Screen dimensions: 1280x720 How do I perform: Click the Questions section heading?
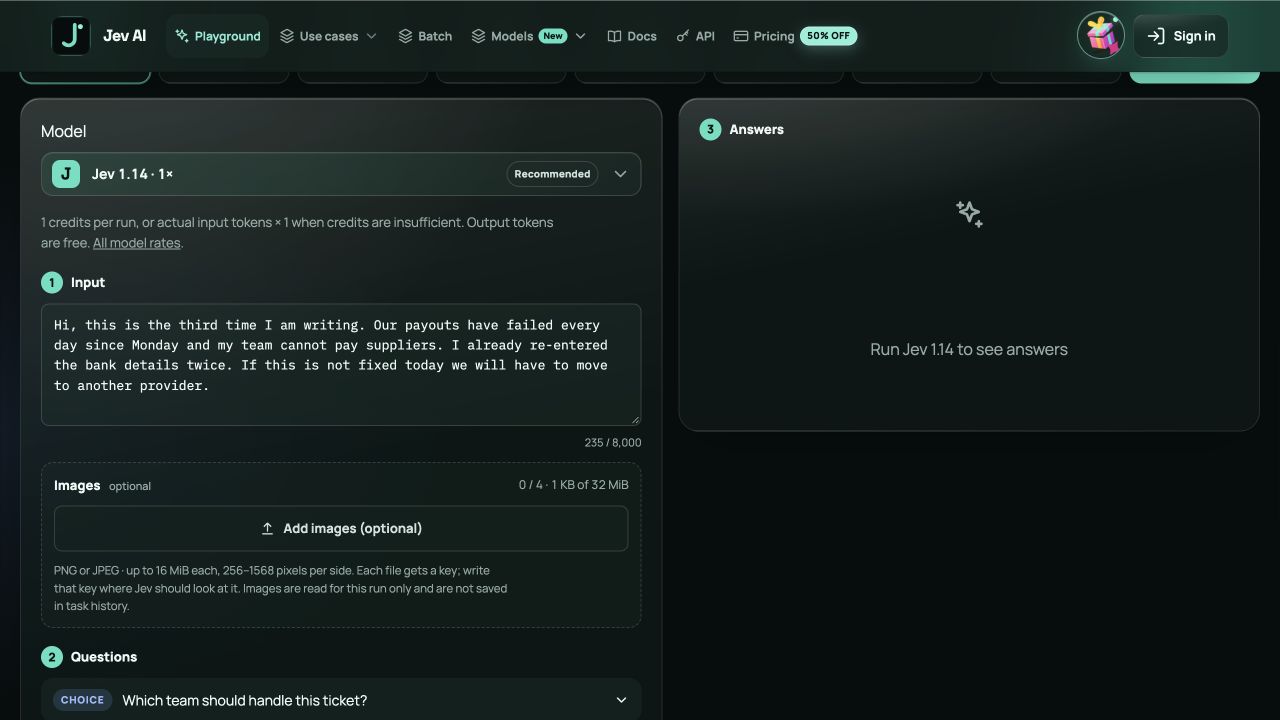tap(104, 657)
